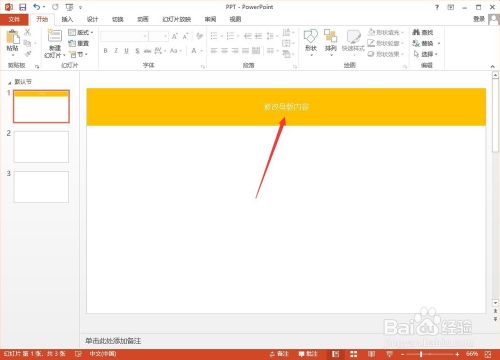Viewport: 500px width, 360px height.
Task: Toggle text Shadow formatting
Action: click(137, 51)
